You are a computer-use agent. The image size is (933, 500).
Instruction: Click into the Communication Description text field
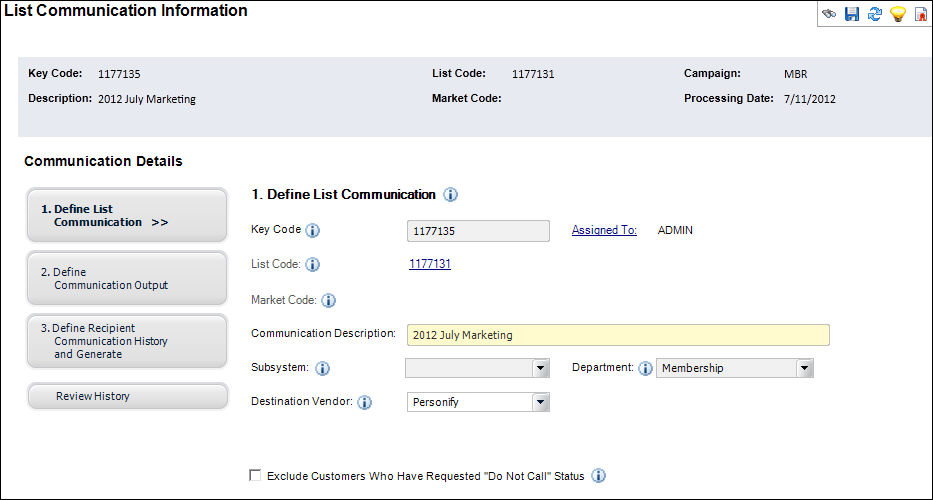tap(618, 335)
